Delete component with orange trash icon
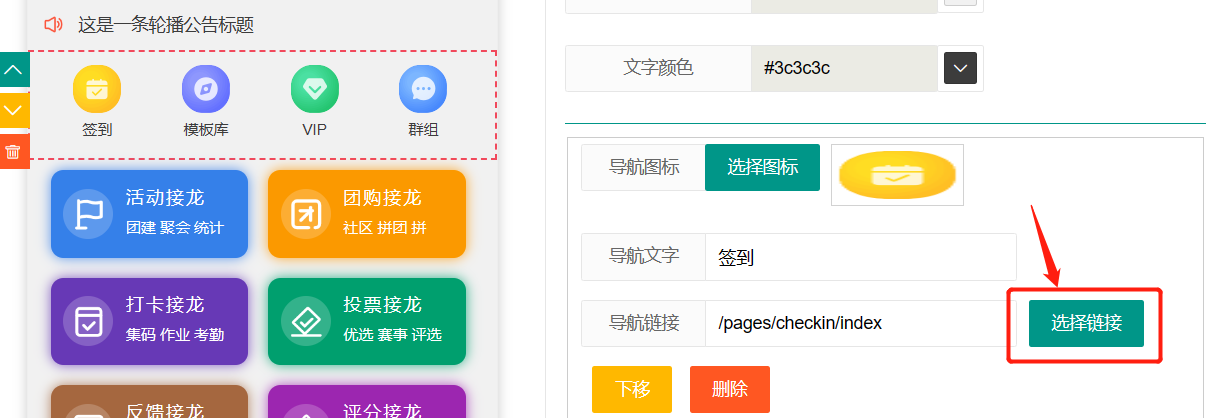This screenshot has height=418, width=1219. (x=14, y=151)
